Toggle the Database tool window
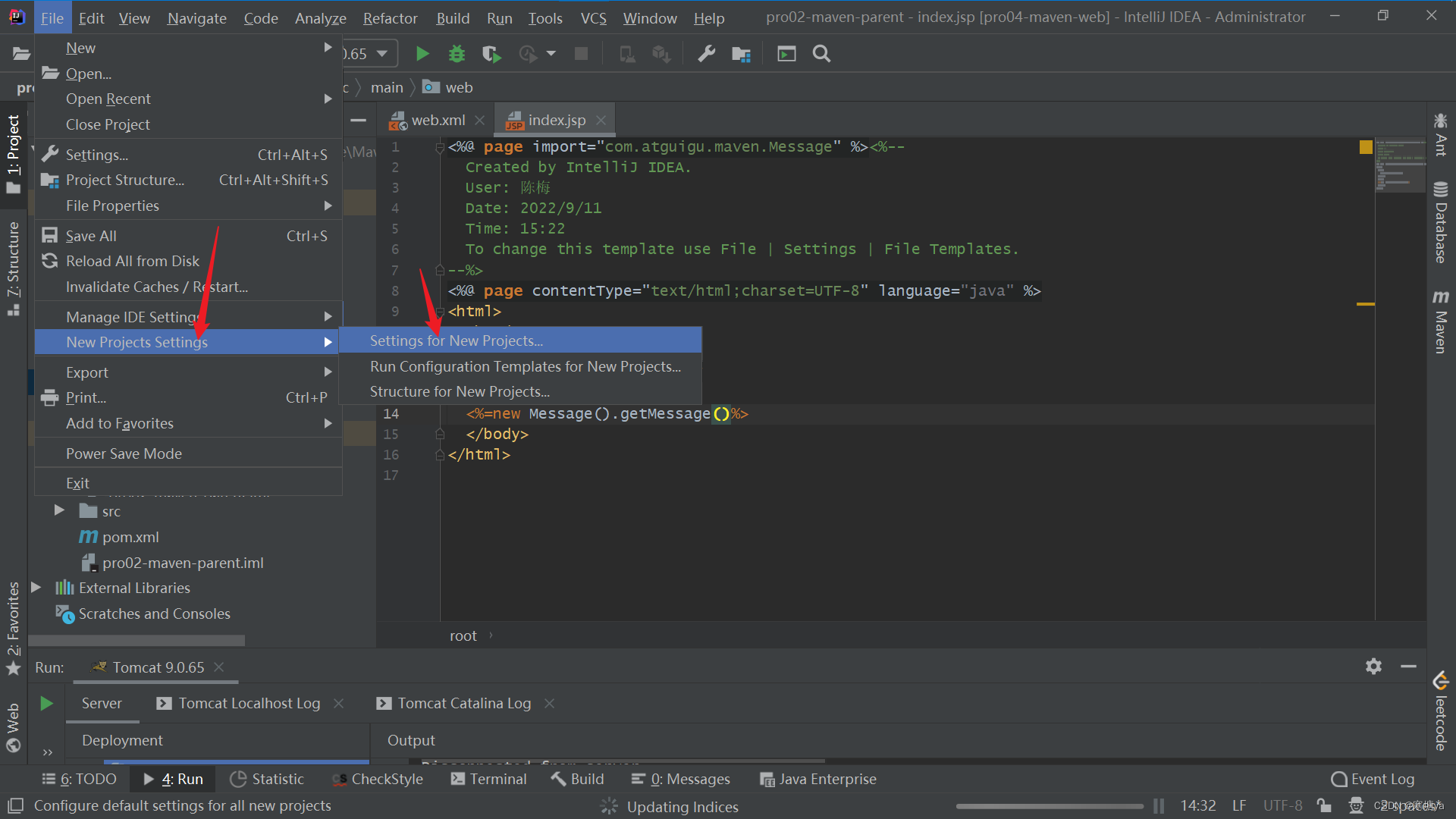The image size is (1456, 819). tap(1440, 224)
